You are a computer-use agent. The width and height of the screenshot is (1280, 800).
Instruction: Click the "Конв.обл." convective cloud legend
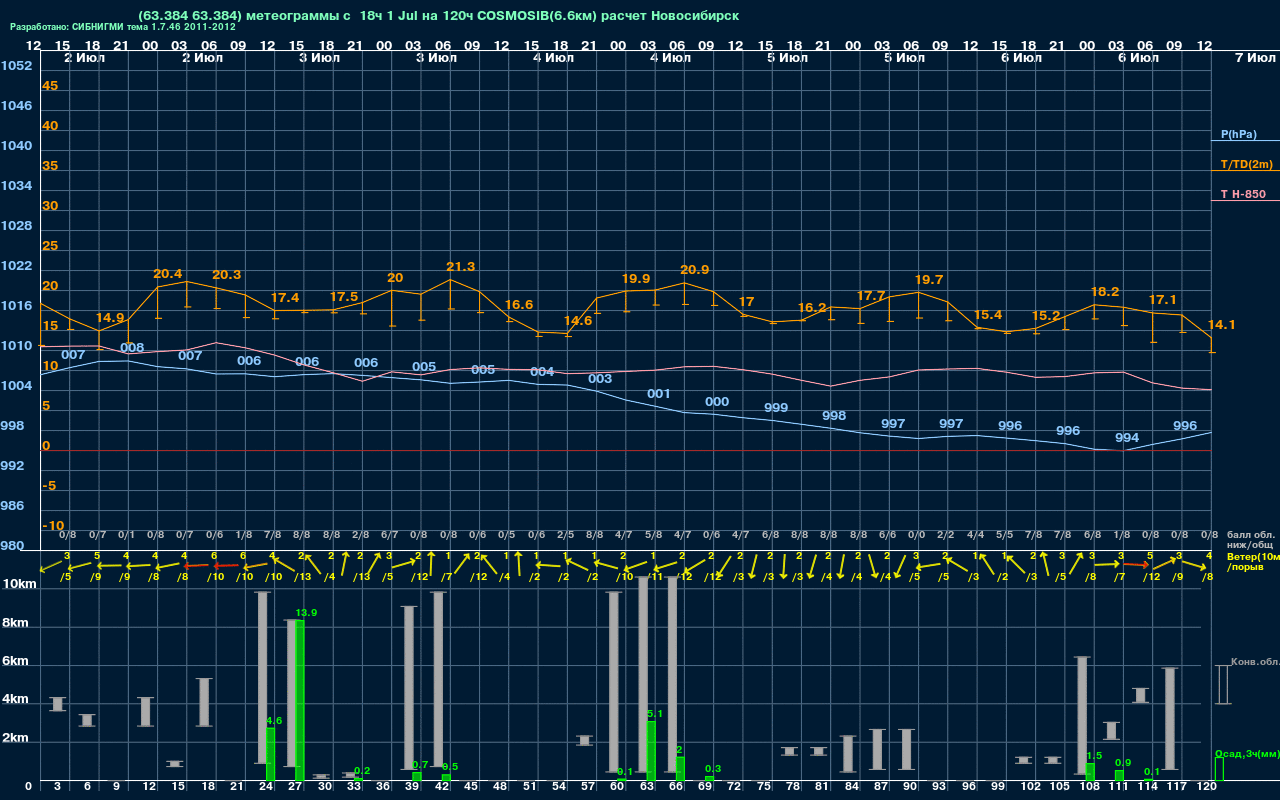1255,662
